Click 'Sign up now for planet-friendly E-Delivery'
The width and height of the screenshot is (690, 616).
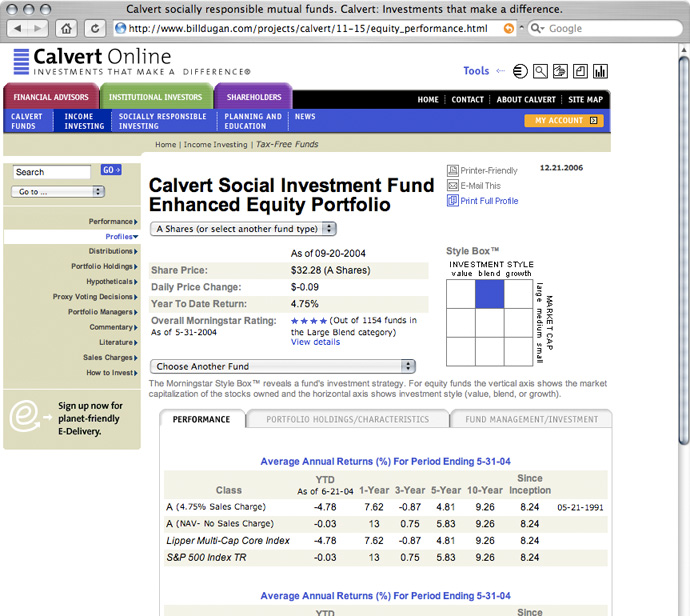90,418
